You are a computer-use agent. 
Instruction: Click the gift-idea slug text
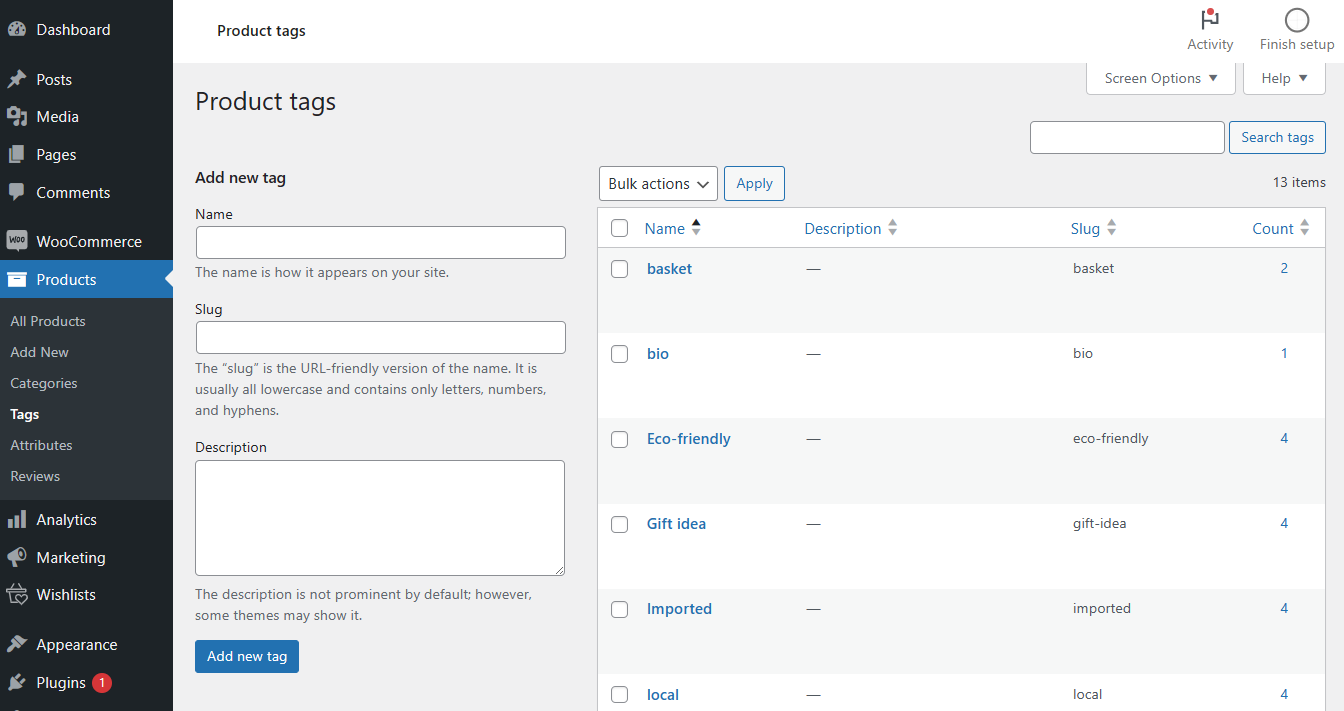click(x=1100, y=523)
